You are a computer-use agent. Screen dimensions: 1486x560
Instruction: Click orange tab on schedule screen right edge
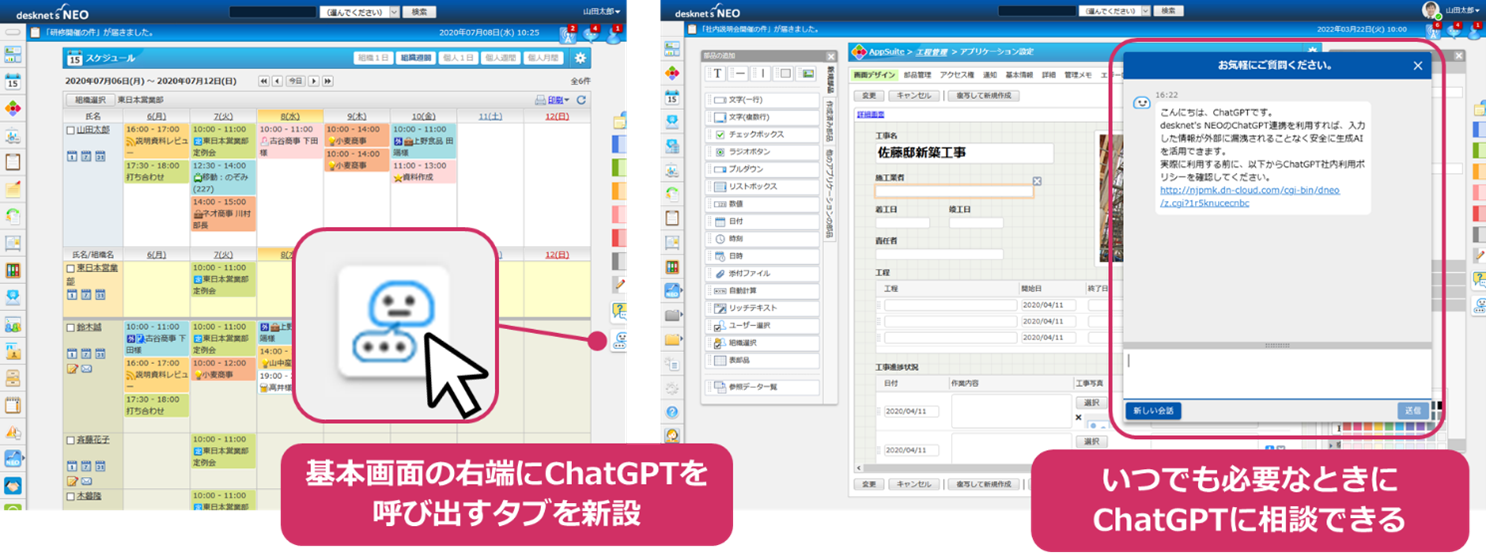pyautogui.click(x=619, y=190)
